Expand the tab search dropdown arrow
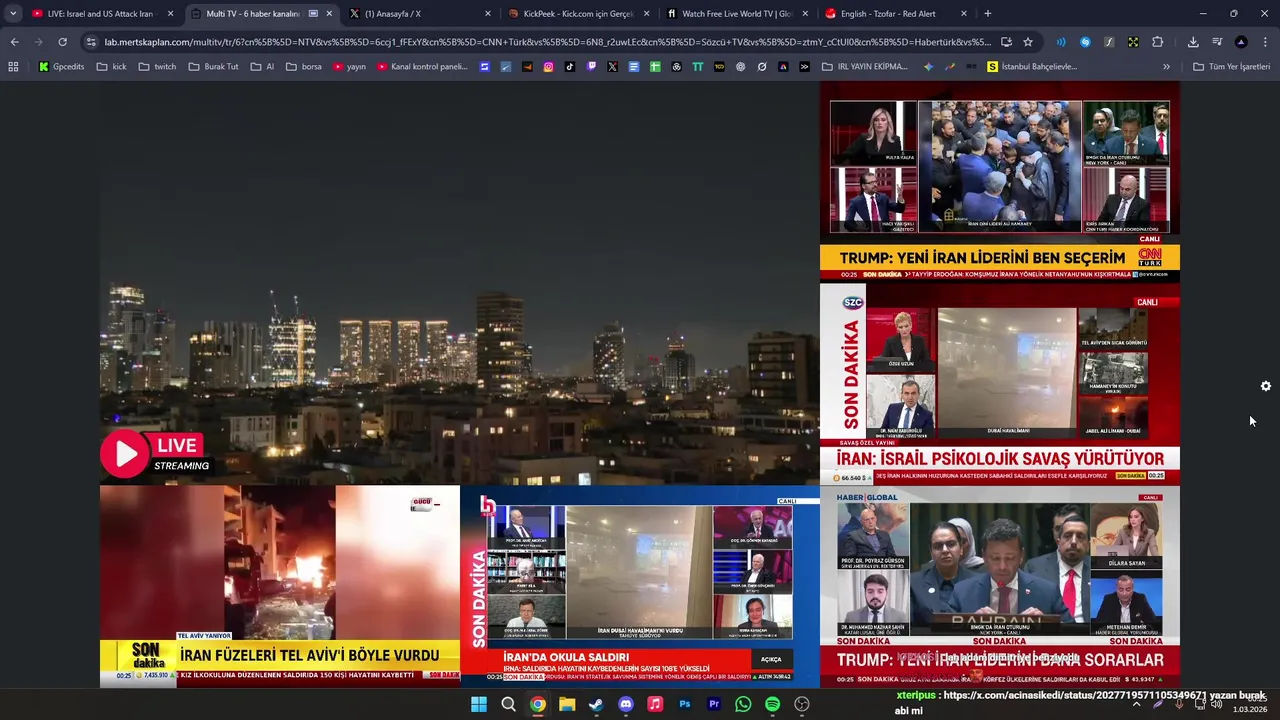 [13, 14]
